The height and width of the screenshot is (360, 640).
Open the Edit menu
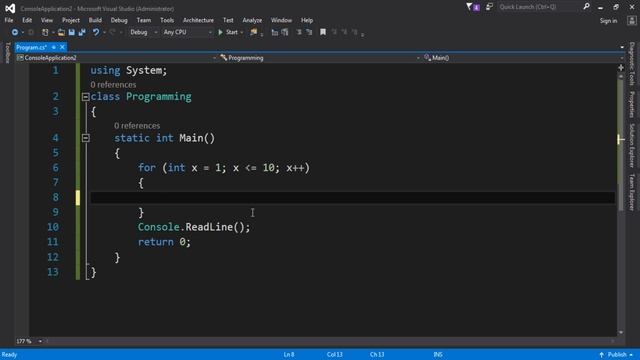pos(27,20)
